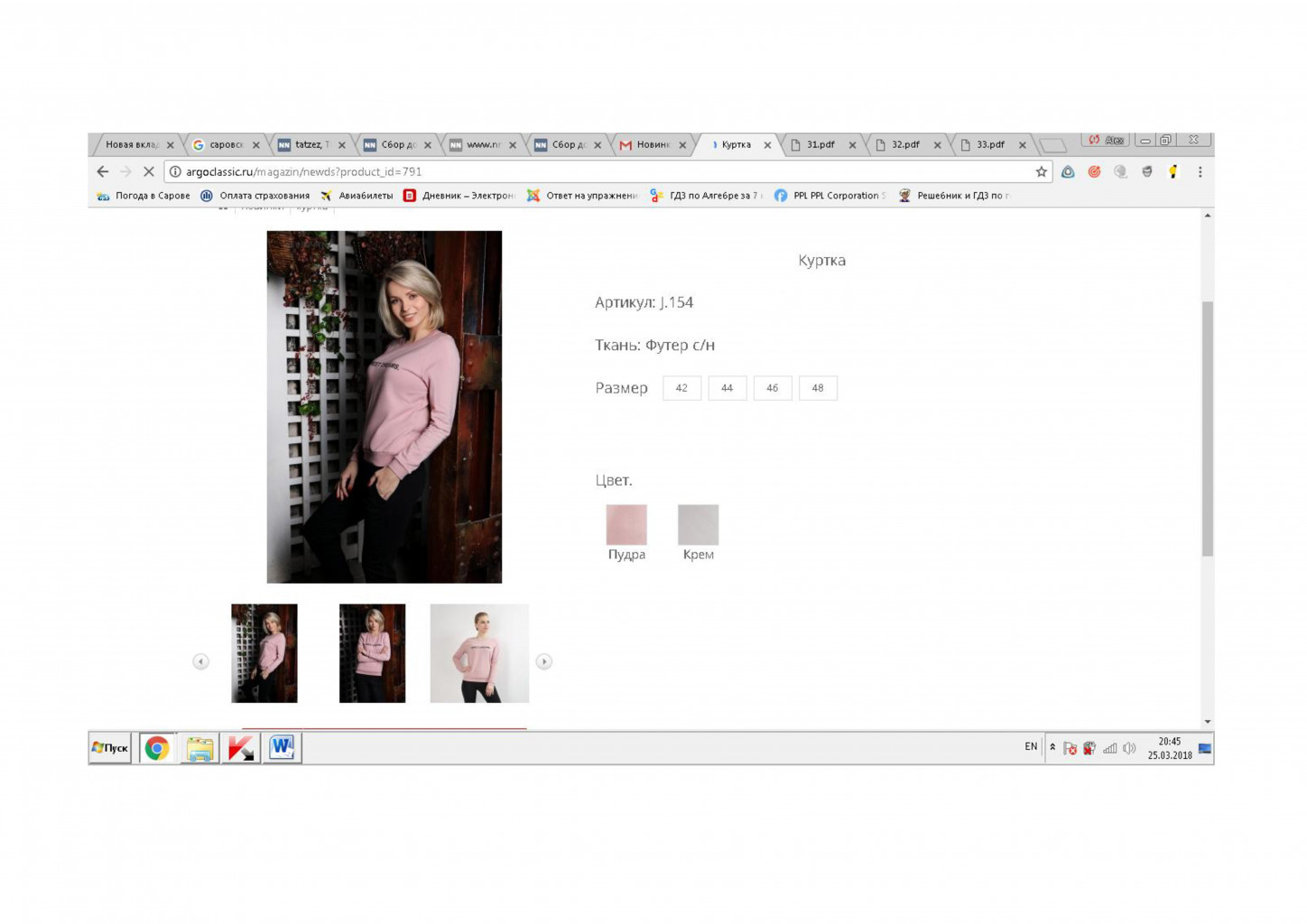Select size 42
The width and height of the screenshot is (1307, 924).
(x=681, y=388)
